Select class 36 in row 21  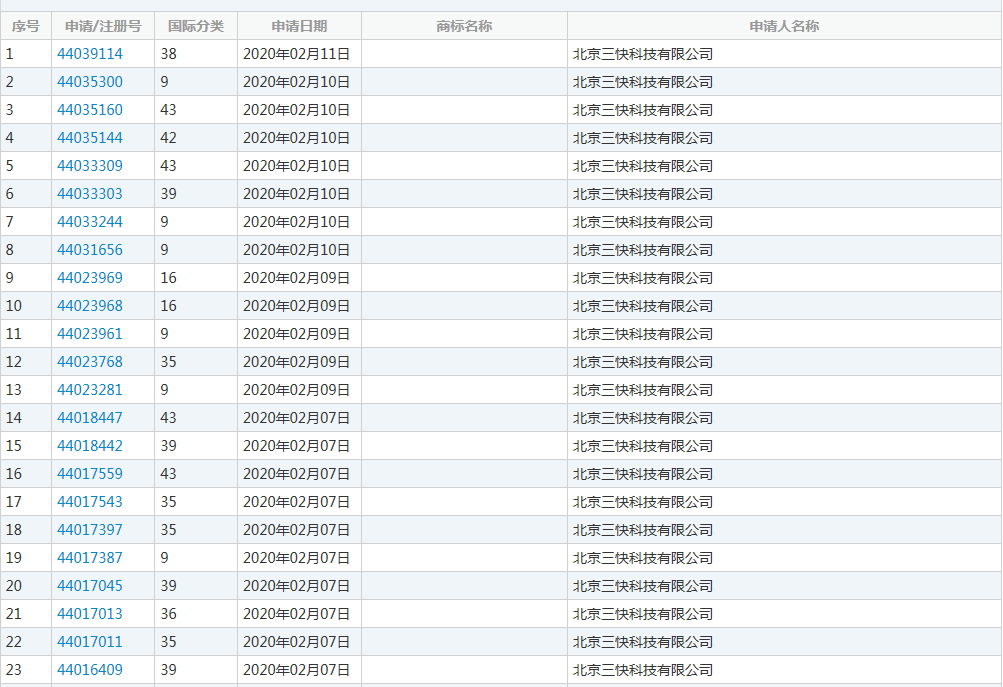click(x=168, y=613)
